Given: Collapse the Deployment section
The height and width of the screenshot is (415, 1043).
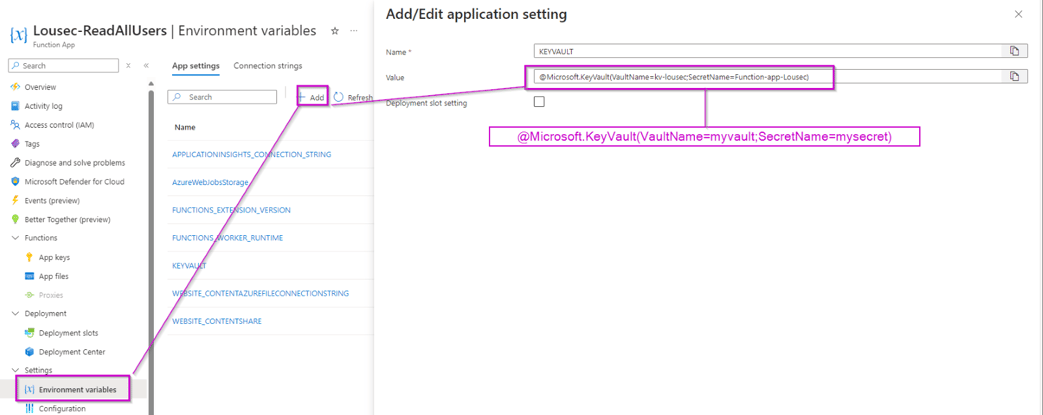Looking at the screenshot, I should click(x=15, y=313).
